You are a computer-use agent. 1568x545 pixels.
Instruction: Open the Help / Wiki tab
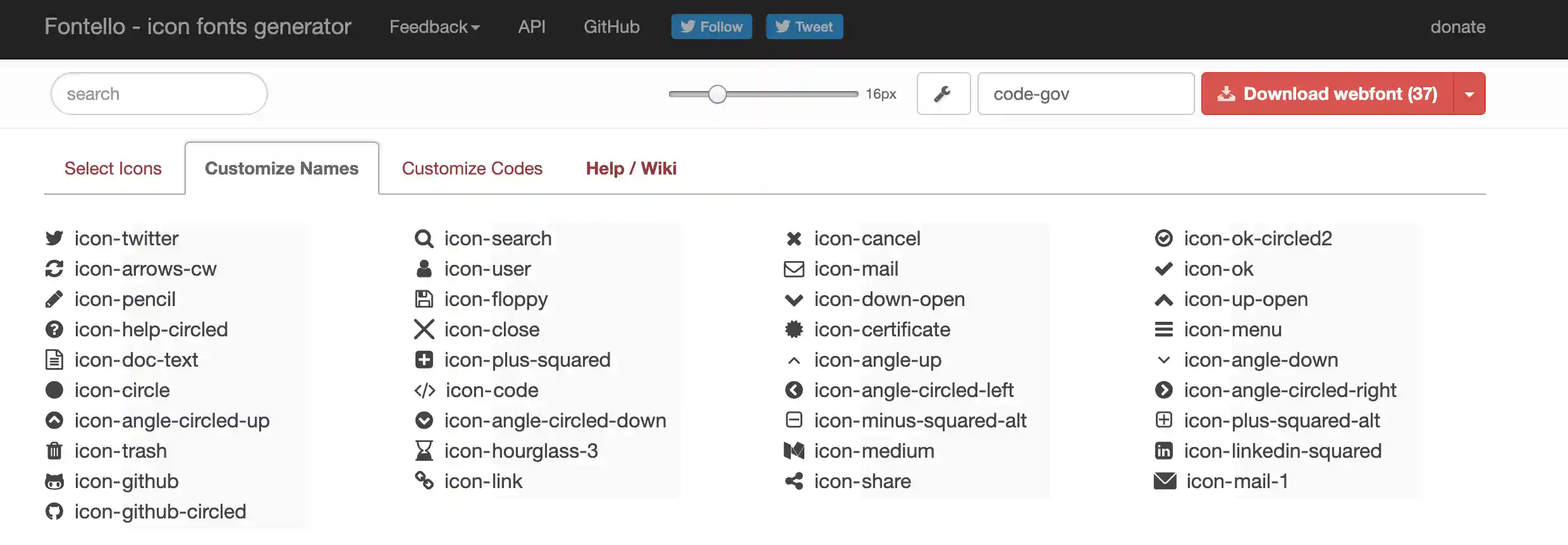click(x=631, y=168)
